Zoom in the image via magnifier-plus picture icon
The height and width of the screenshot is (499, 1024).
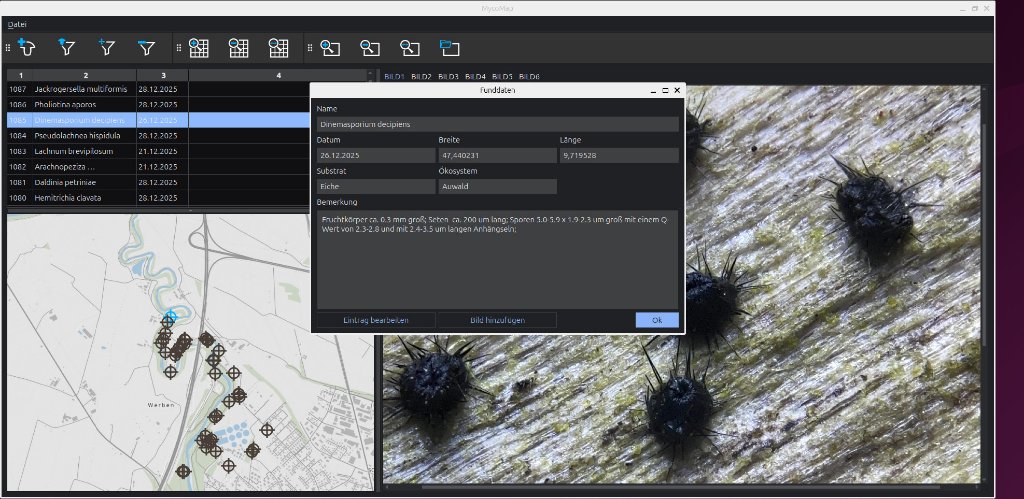(331, 47)
